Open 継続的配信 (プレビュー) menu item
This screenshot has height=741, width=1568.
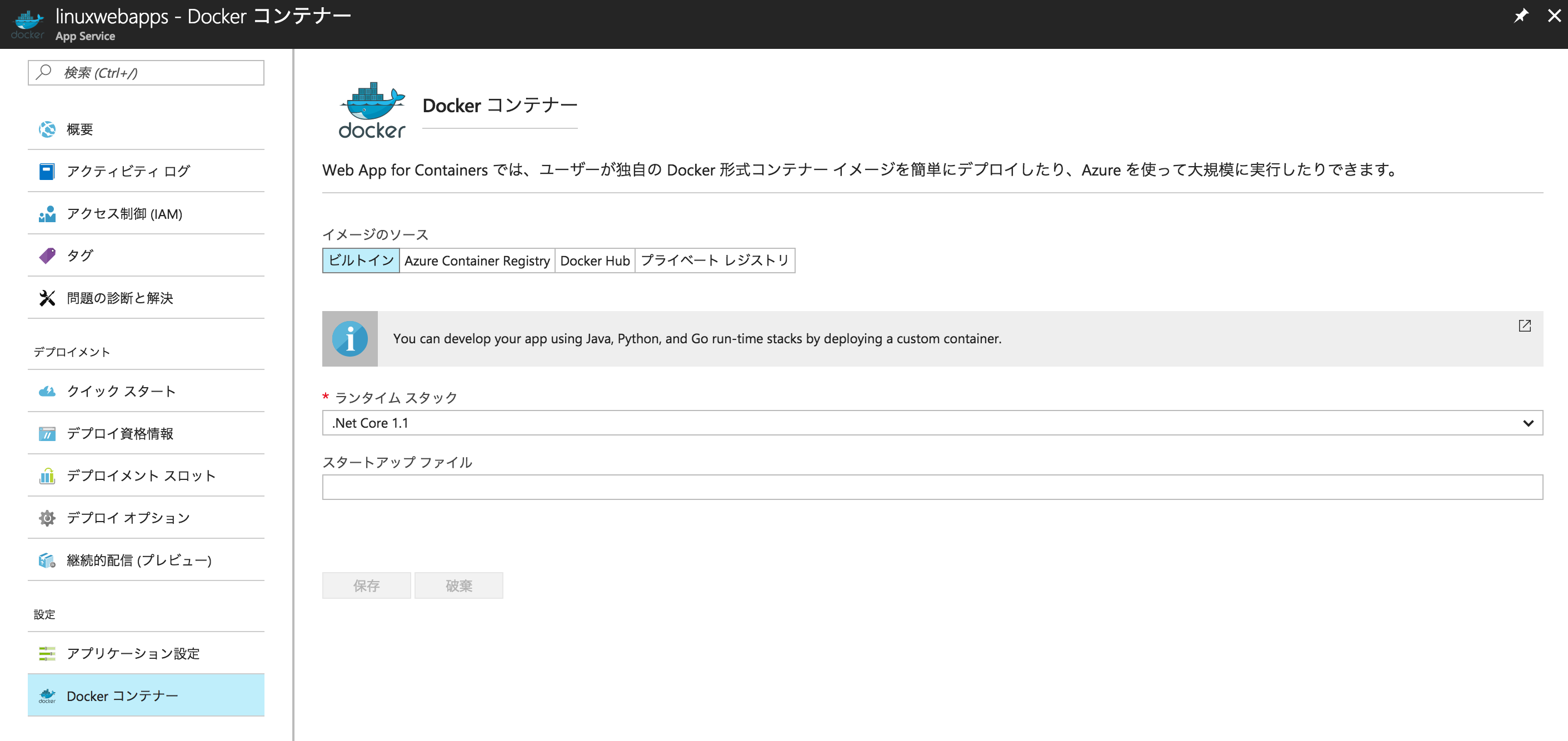[x=146, y=560]
